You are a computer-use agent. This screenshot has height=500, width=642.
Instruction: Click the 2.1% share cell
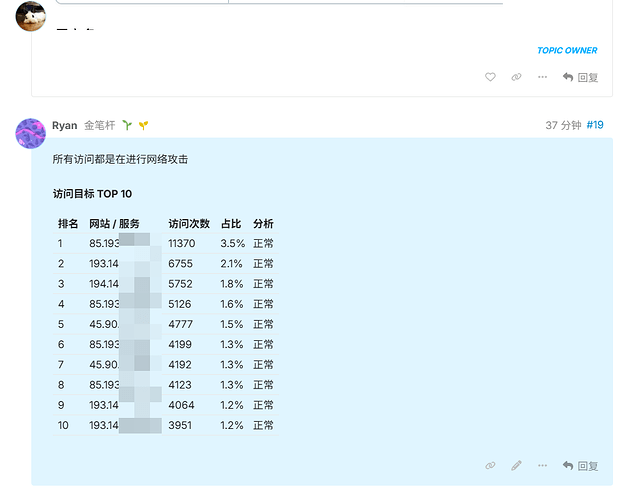click(231, 264)
